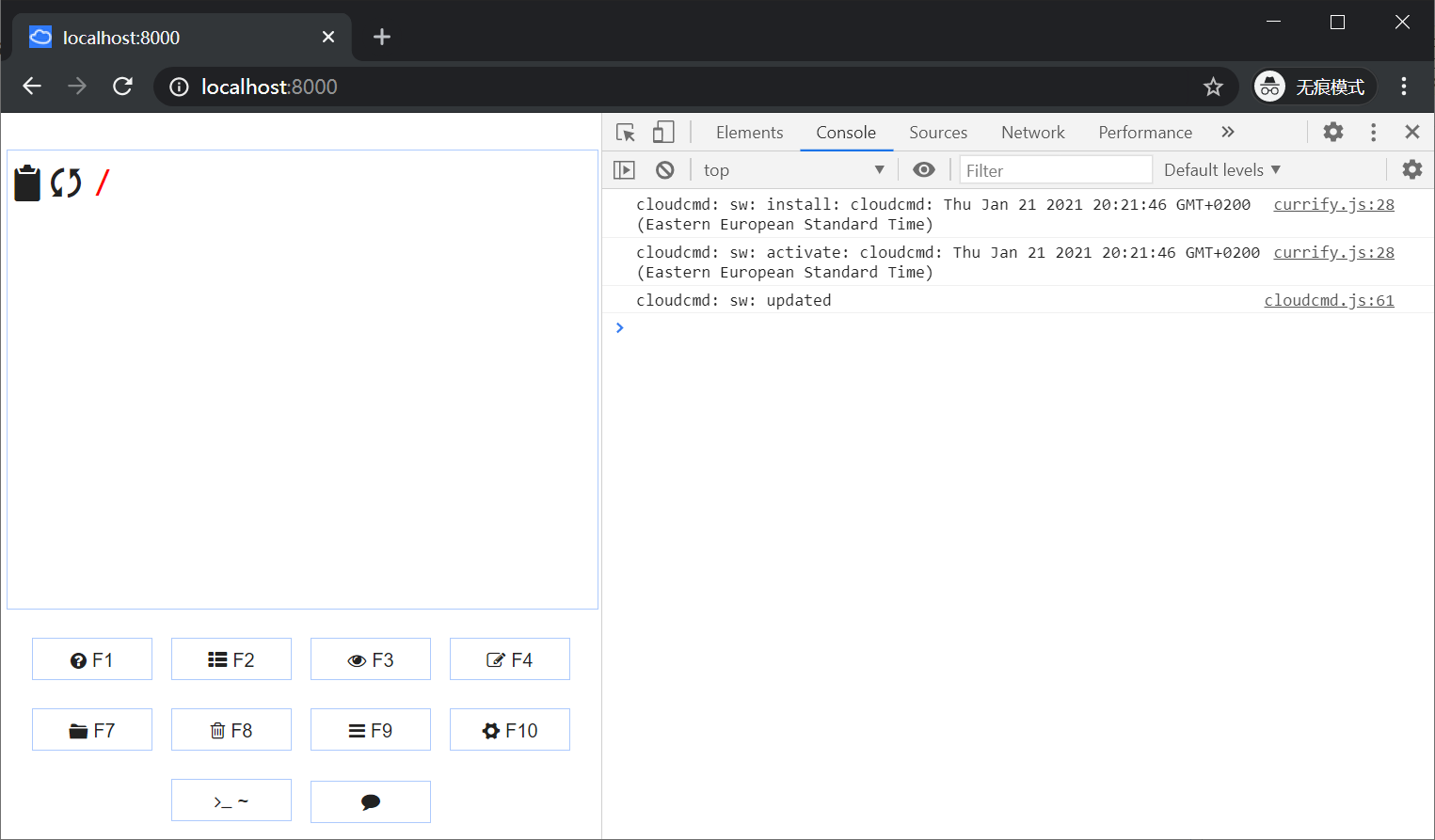The image size is (1435, 840).
Task: Click the clipboard icon in Cloud Commander toolbar
Action: [26, 182]
